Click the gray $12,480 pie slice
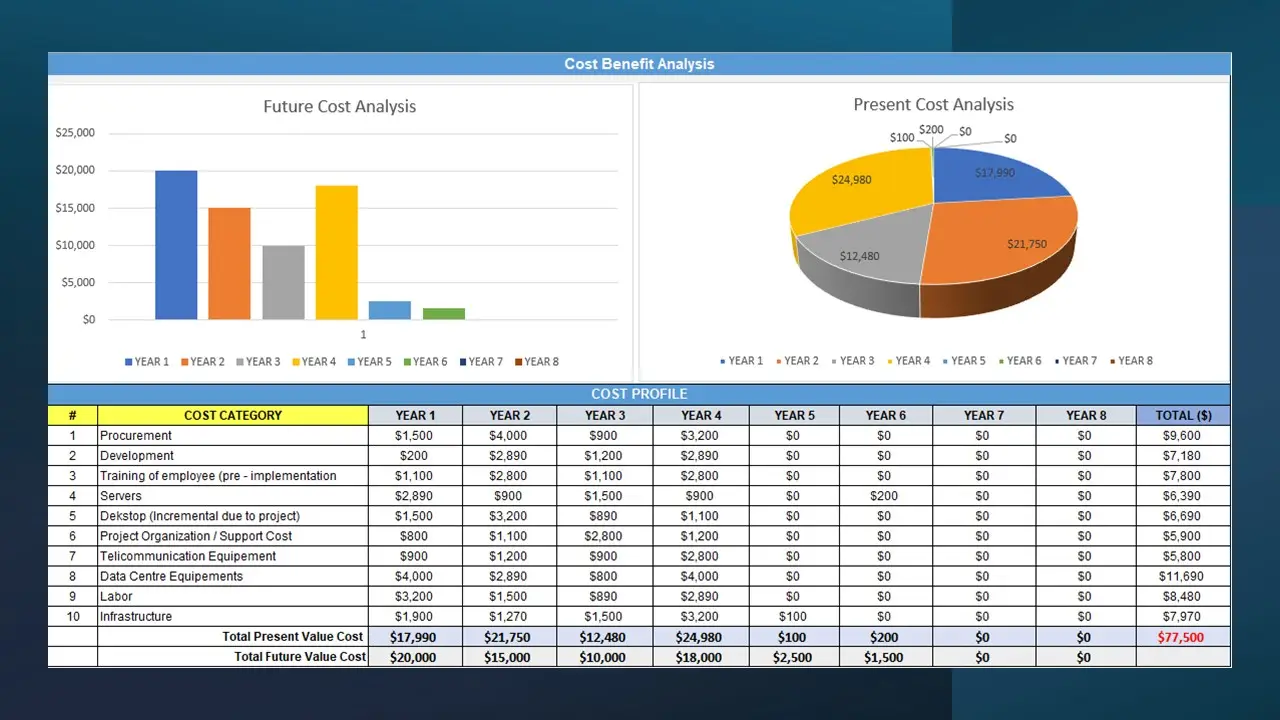Viewport: 1280px width, 720px height. tap(860, 252)
